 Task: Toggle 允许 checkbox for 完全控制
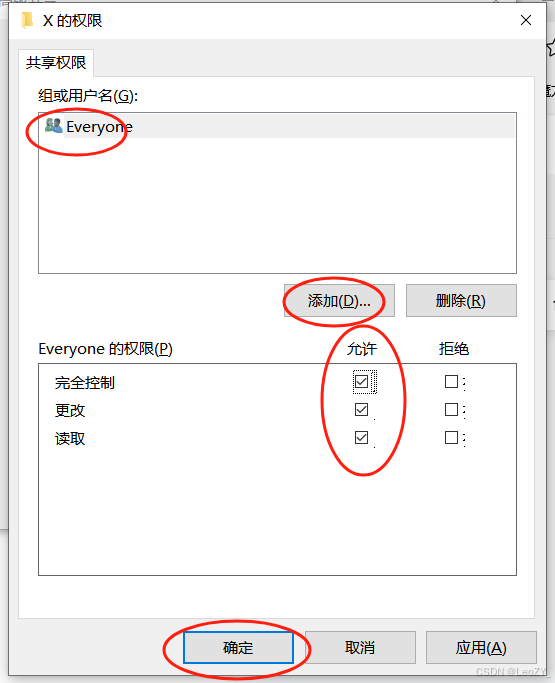click(x=361, y=382)
